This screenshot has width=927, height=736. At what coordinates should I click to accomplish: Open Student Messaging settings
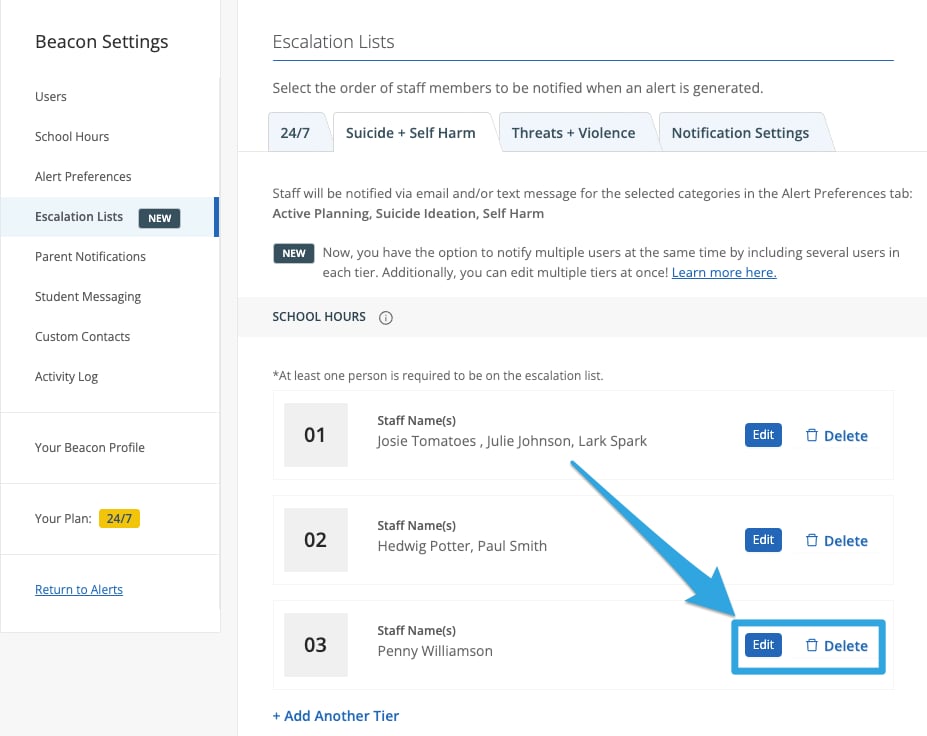[x=88, y=297]
